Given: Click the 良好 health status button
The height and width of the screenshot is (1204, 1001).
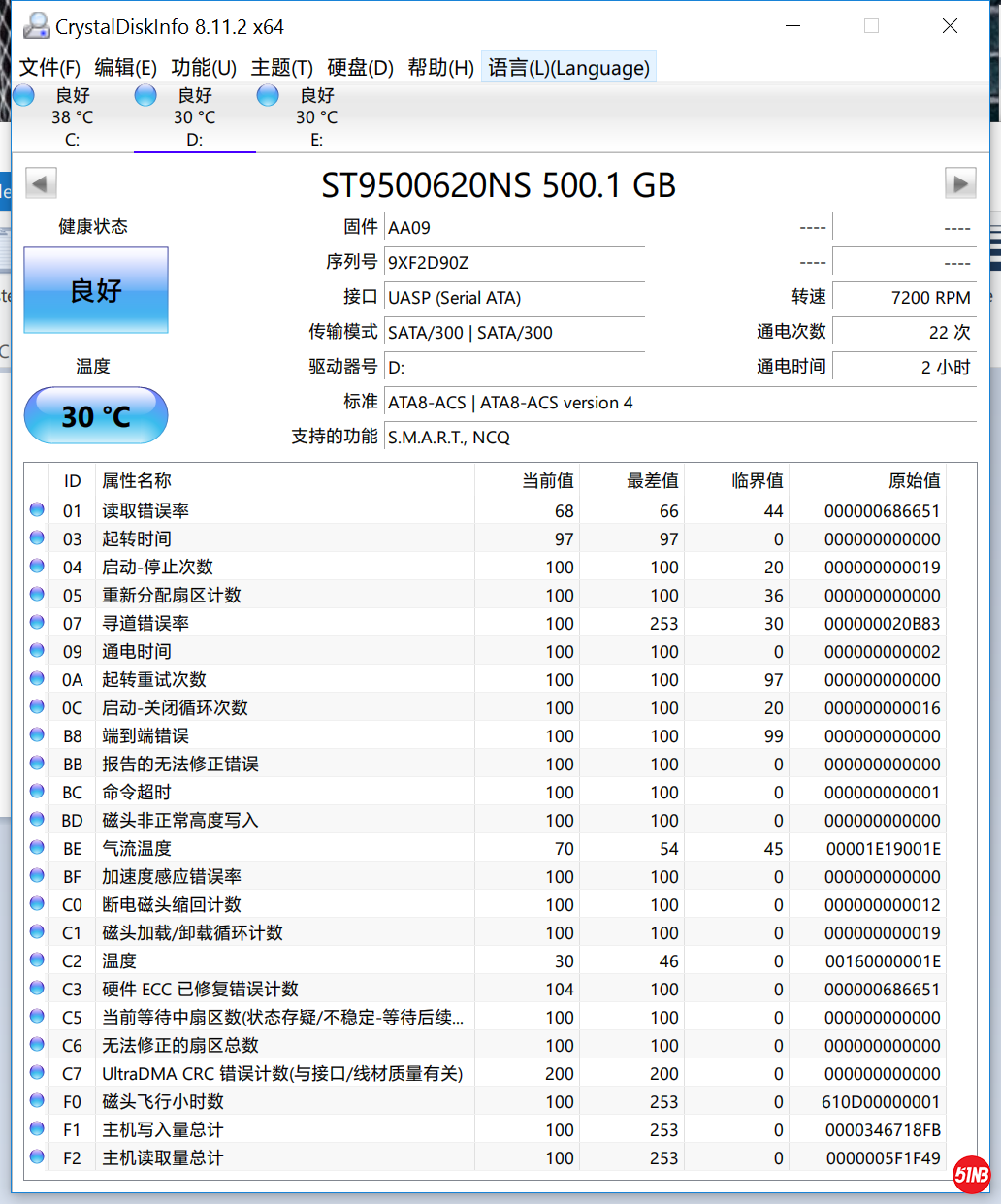Looking at the screenshot, I should coord(96,290).
